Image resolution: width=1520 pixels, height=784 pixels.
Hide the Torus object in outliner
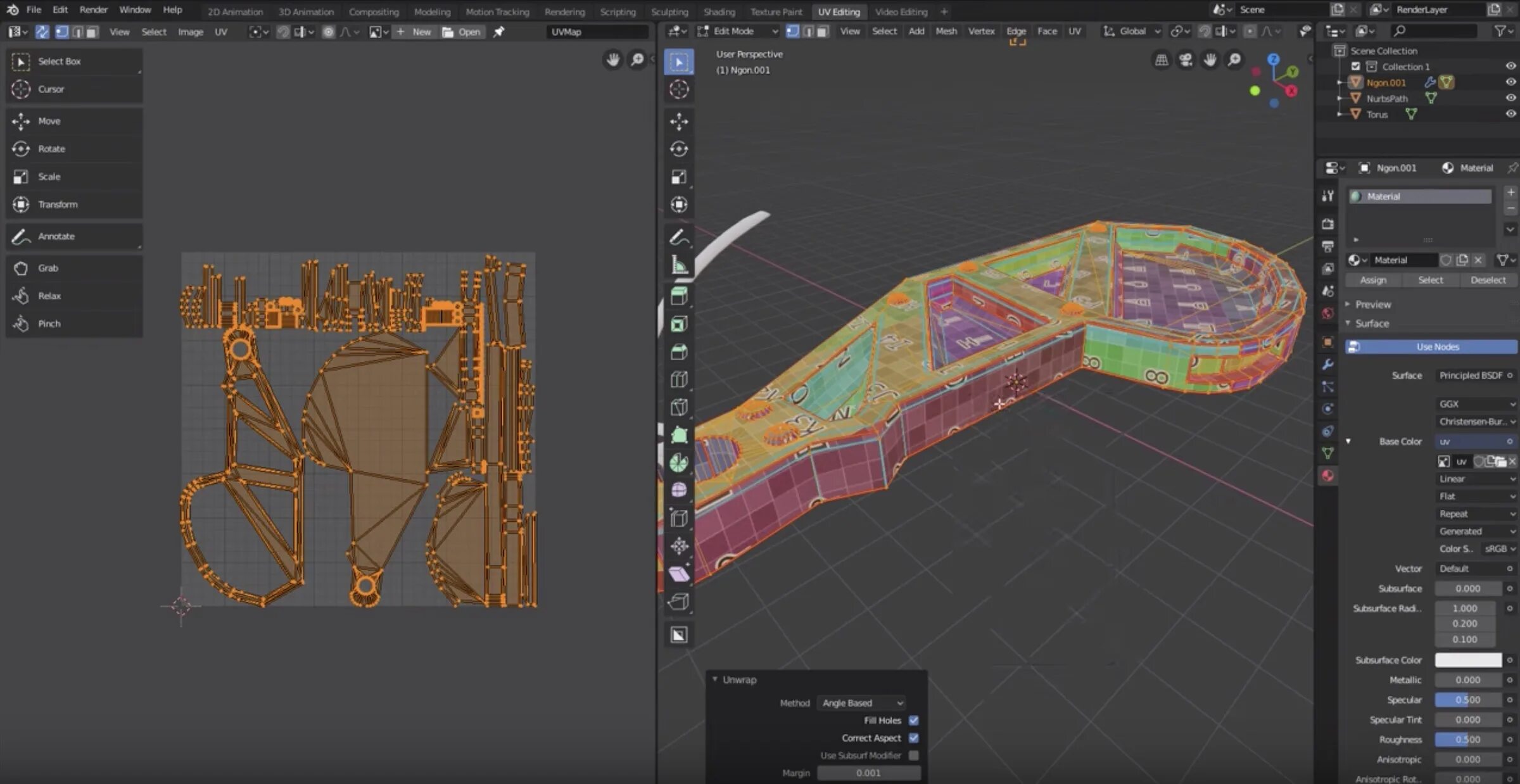coord(1510,114)
